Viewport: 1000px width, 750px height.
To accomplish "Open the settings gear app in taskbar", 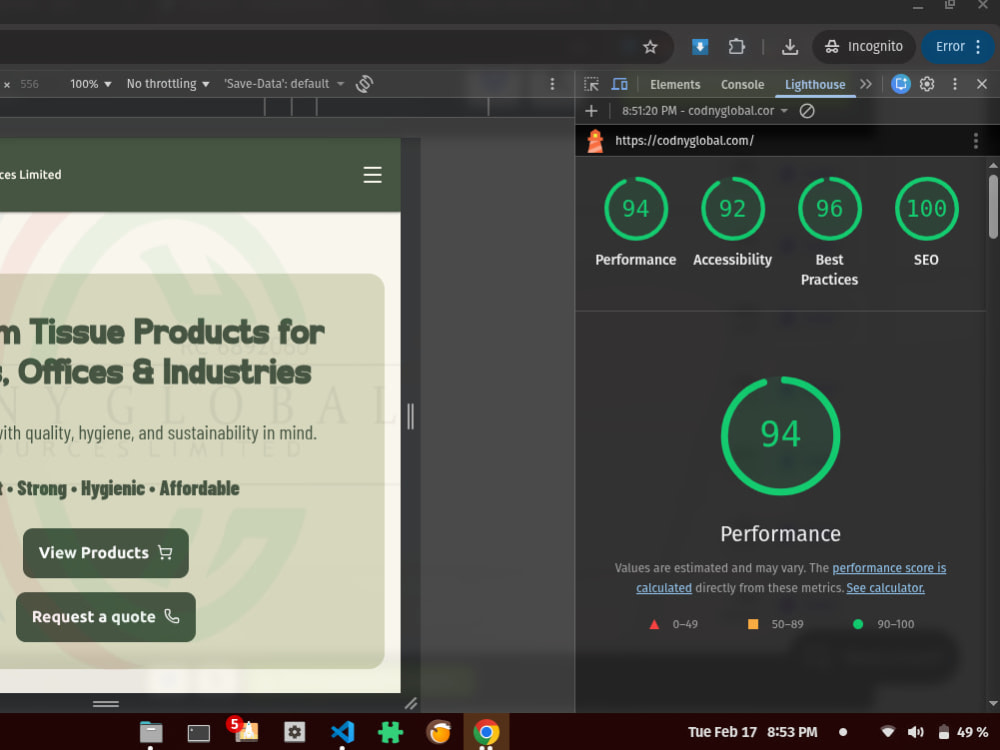I will [x=294, y=732].
